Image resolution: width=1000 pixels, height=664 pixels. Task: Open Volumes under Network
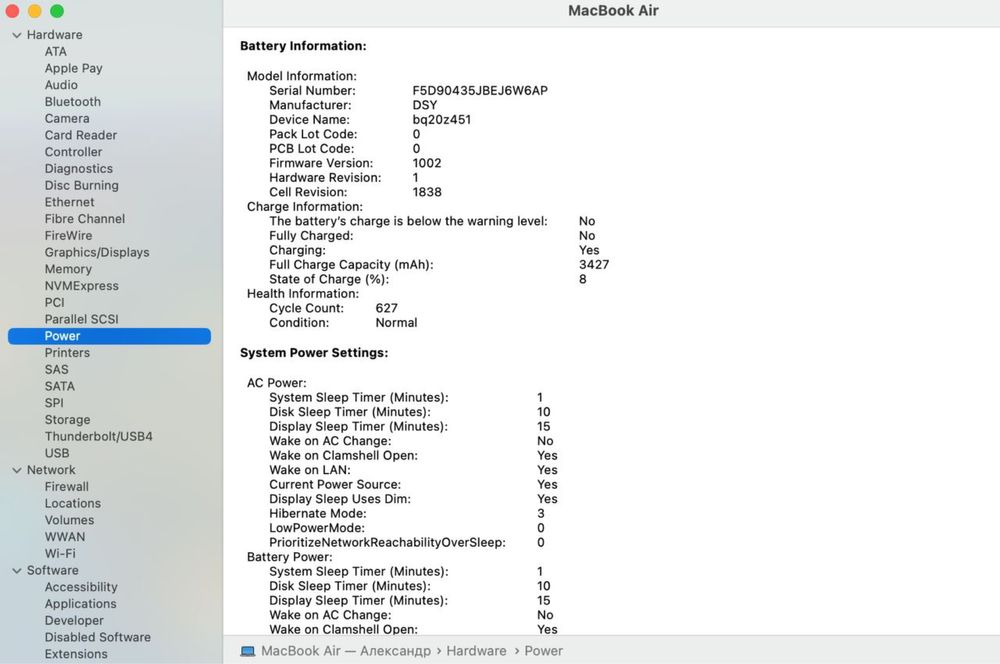69,520
